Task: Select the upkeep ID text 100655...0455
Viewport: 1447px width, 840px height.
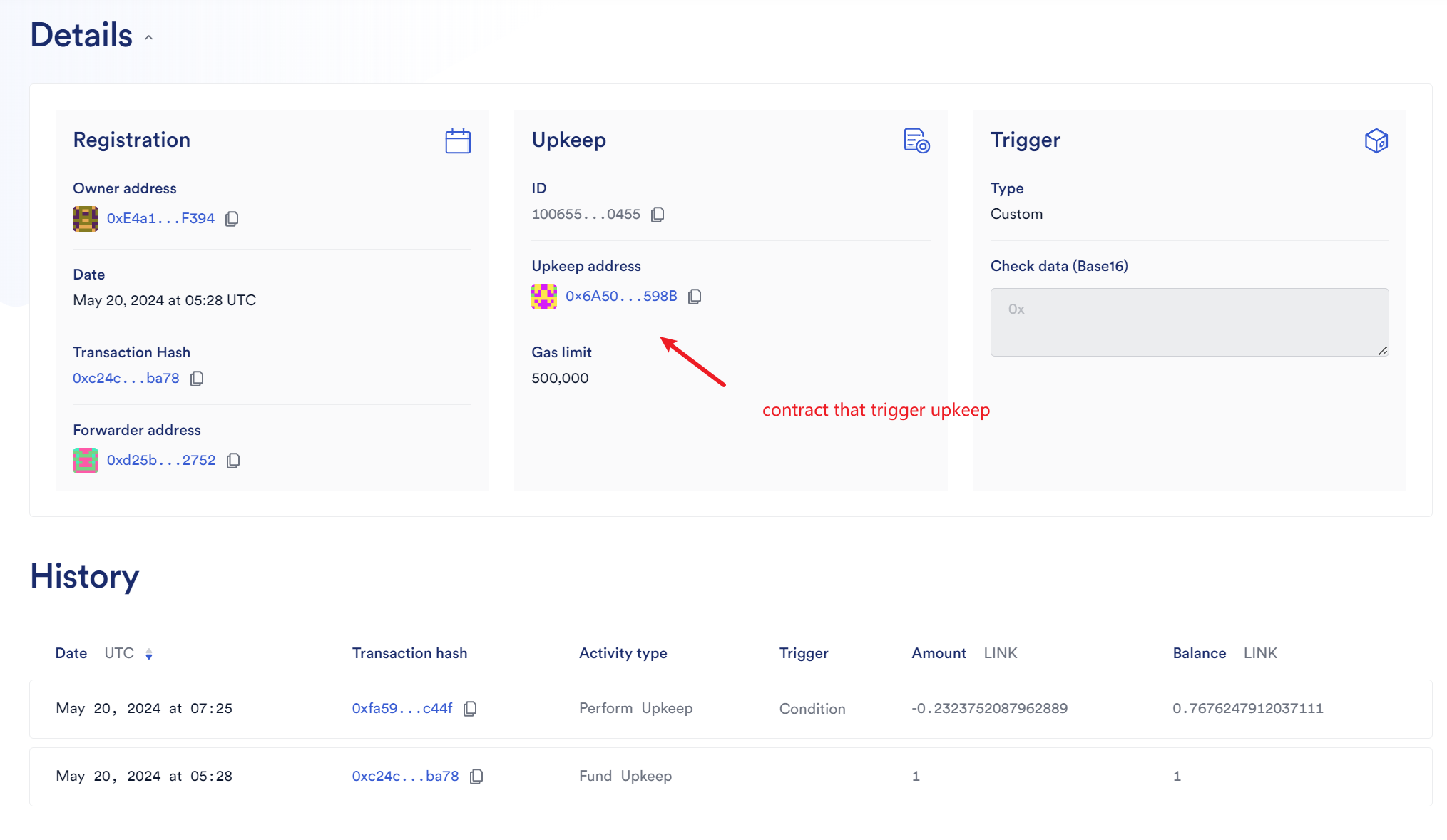Action: pos(586,215)
